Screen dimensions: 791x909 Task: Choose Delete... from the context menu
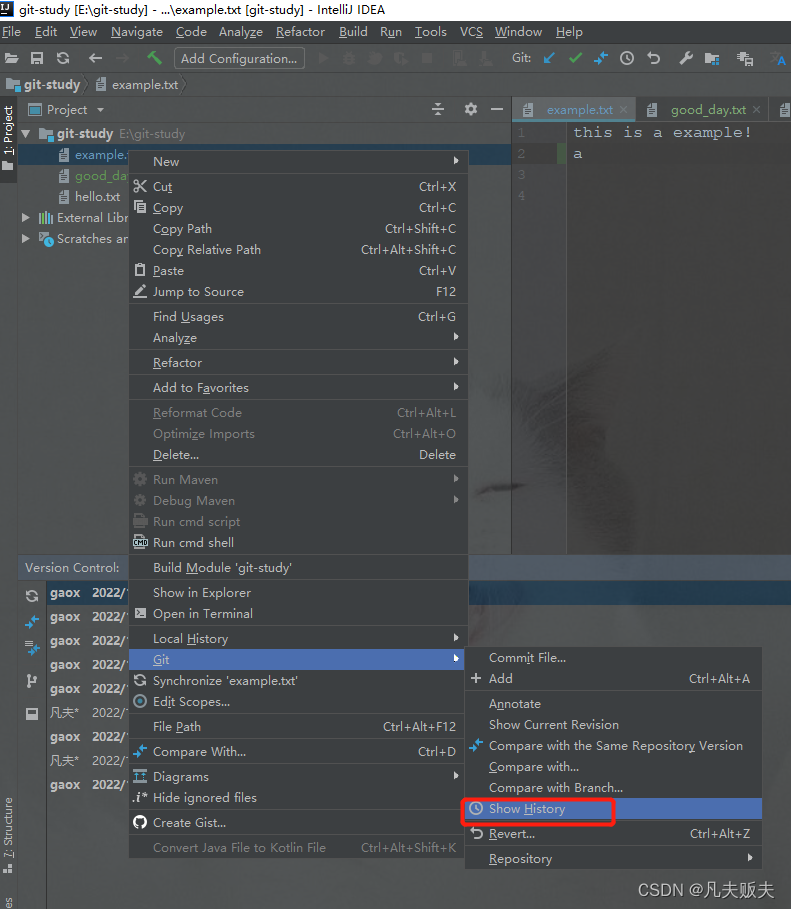click(x=298, y=454)
